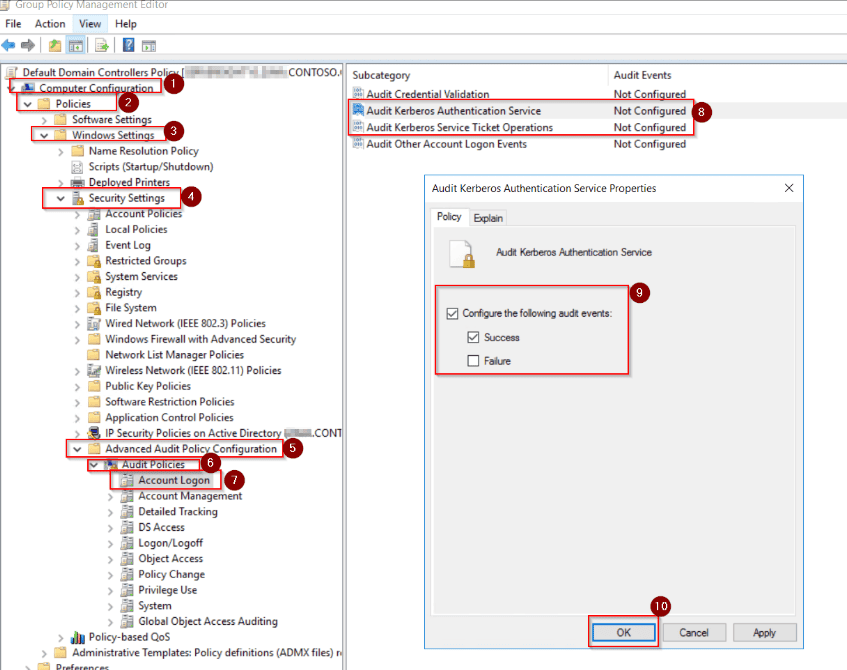Screen dimensions: 847x670
Task: Switch to the Explain tab
Action: 488,218
